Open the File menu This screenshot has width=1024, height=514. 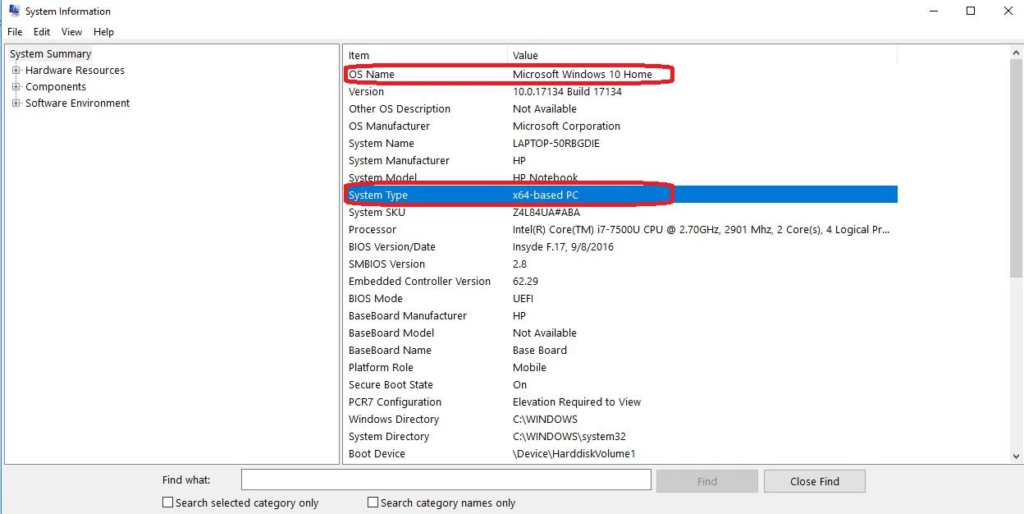14,32
